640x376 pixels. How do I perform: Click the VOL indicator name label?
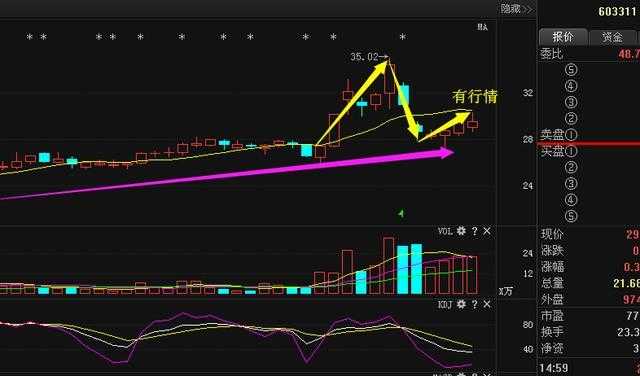coord(446,231)
